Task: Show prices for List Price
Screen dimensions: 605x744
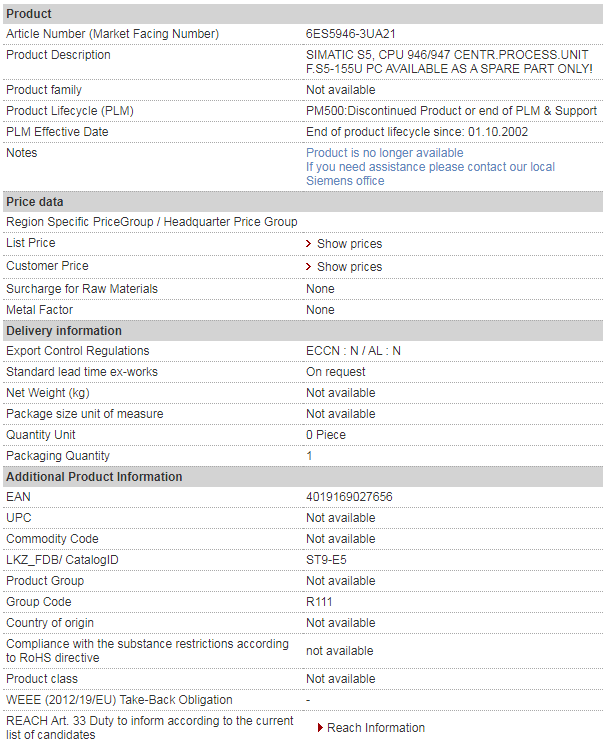Action: (349, 243)
